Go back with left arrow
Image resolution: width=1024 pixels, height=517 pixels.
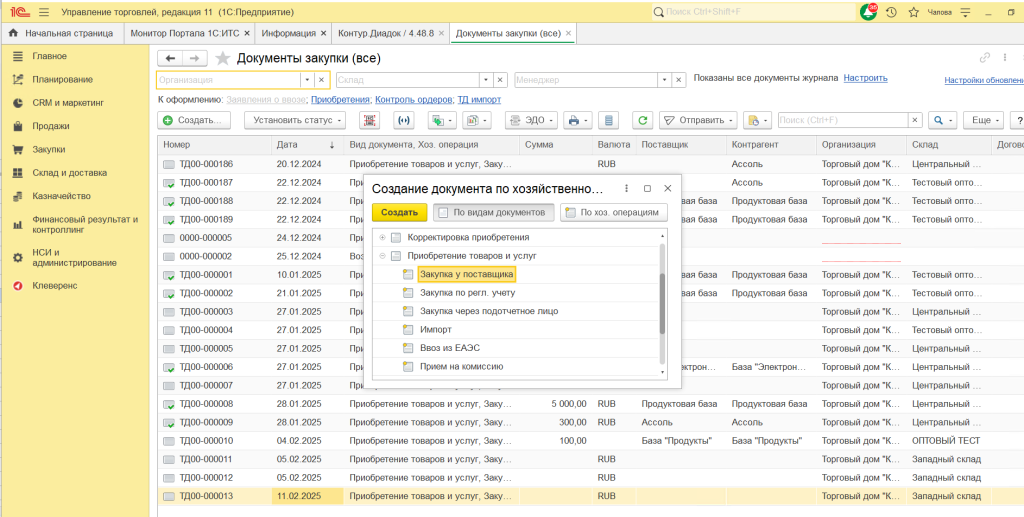coord(170,58)
